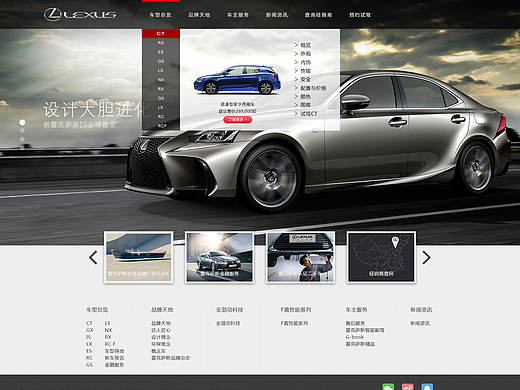Click the 全混动科技 link under its heading
The height and width of the screenshot is (390, 520).
[228, 323]
